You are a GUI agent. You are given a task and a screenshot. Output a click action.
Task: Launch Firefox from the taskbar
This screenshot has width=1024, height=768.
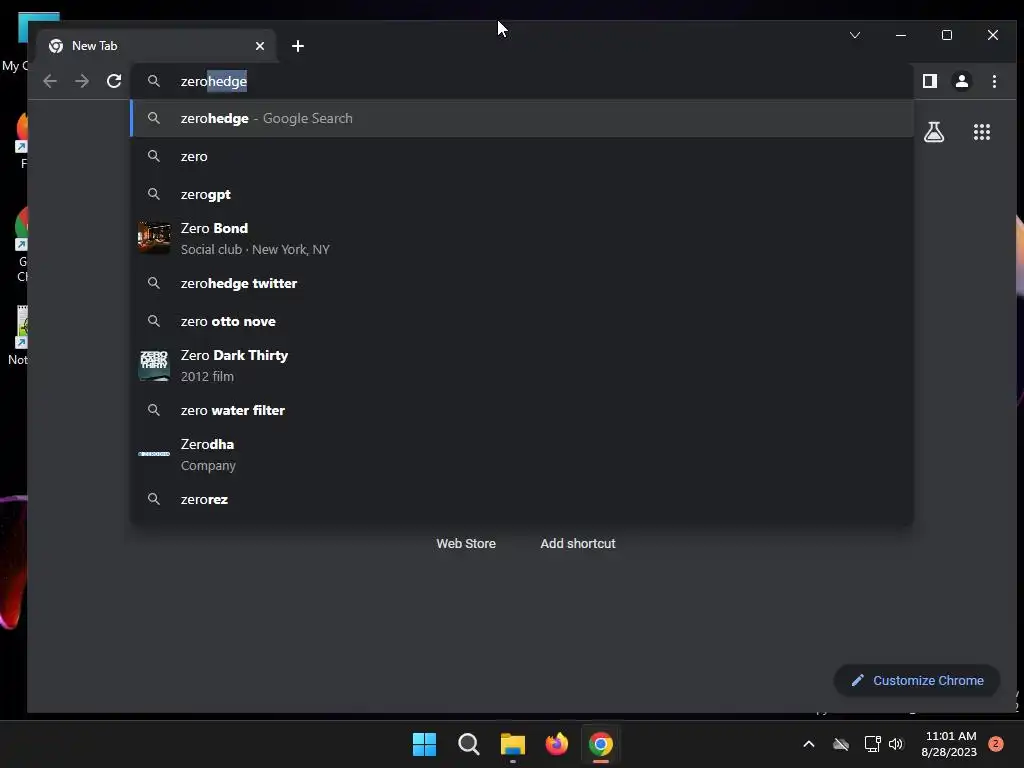tap(556, 744)
